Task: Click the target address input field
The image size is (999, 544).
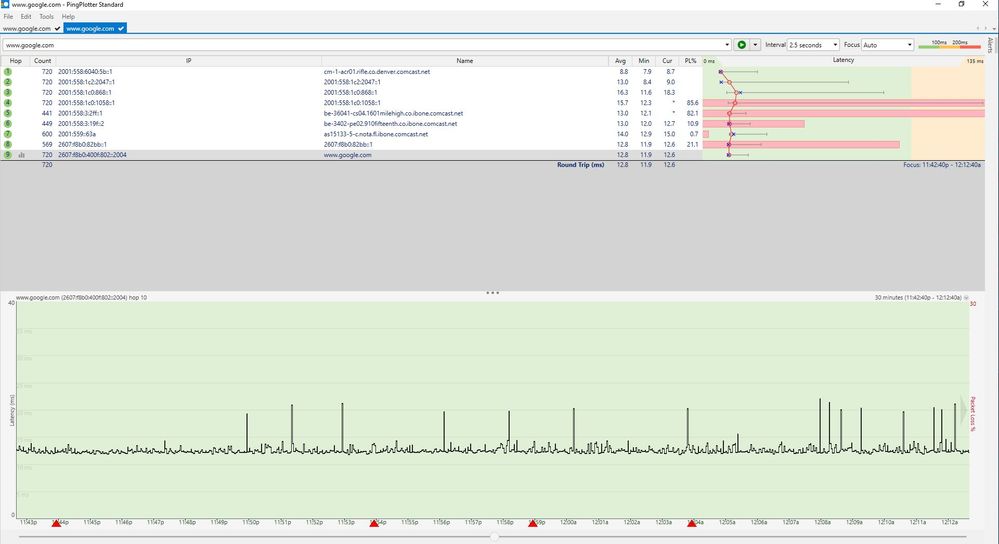Action: [363, 45]
